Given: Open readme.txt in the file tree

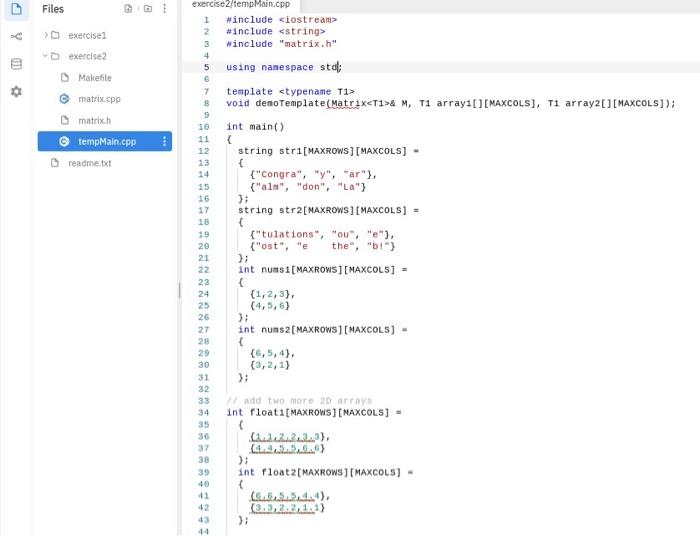Looking at the screenshot, I should (x=90, y=163).
